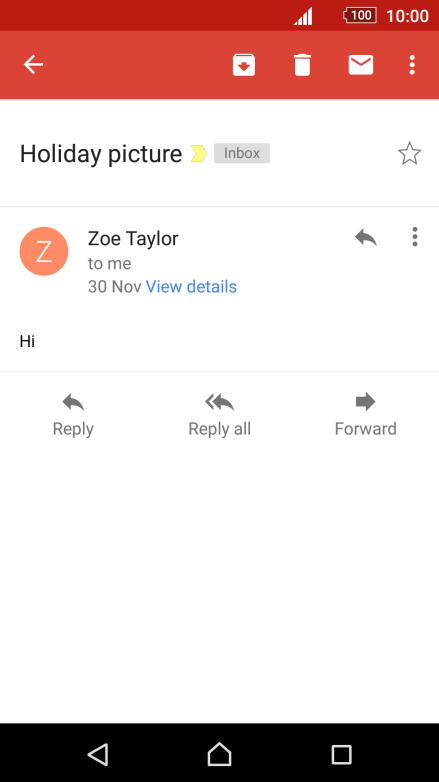Reply using the arrow beside sender

(366, 237)
